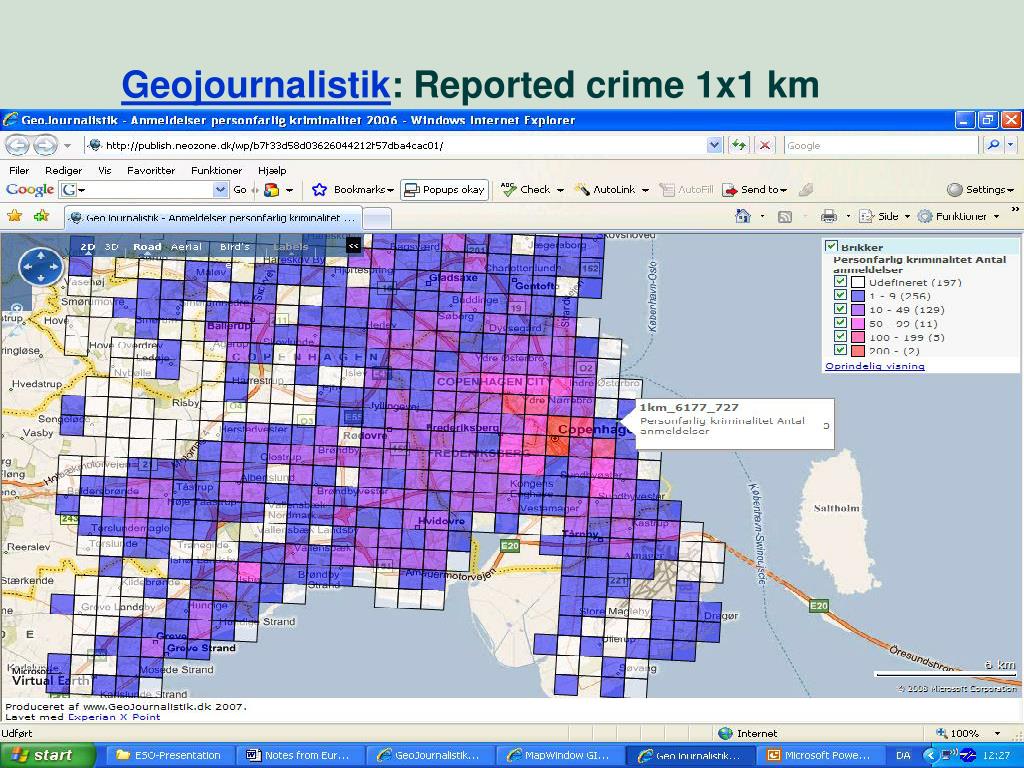
Task: Click the Stop loading red X icon
Action: (x=765, y=145)
